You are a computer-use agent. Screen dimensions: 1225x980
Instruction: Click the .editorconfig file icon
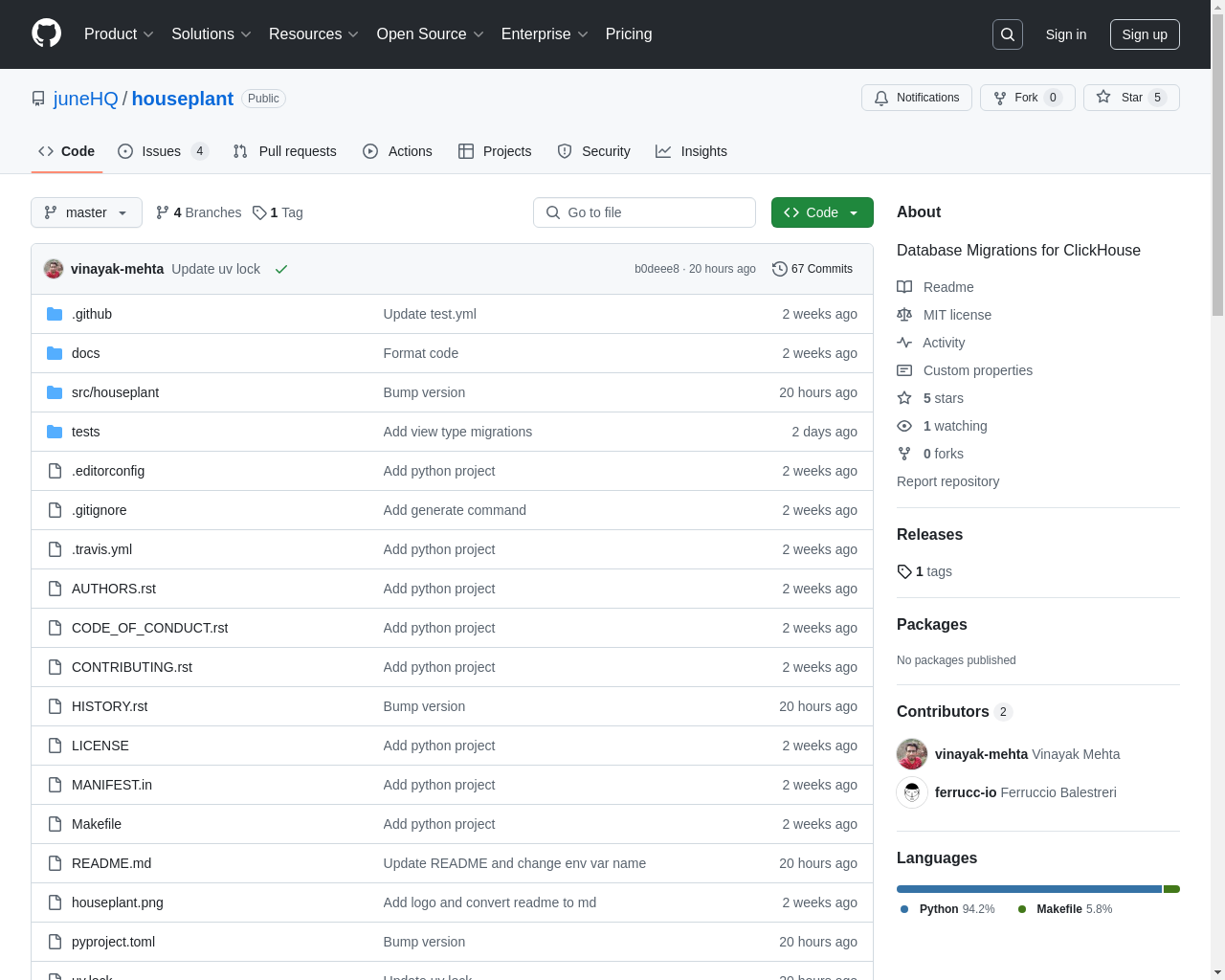point(55,471)
